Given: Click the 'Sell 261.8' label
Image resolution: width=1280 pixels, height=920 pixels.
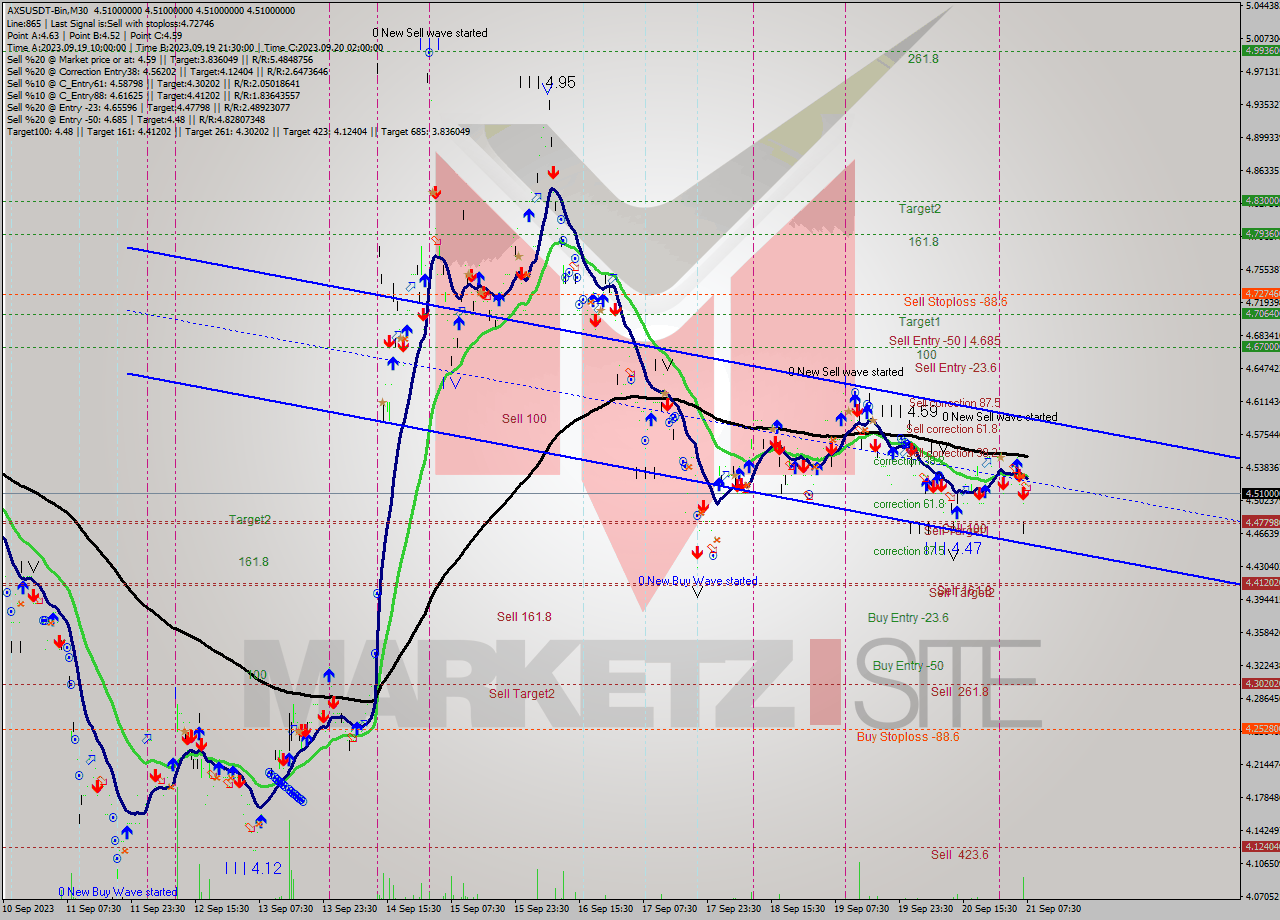Looking at the screenshot, I should pyautogui.click(x=959, y=692).
